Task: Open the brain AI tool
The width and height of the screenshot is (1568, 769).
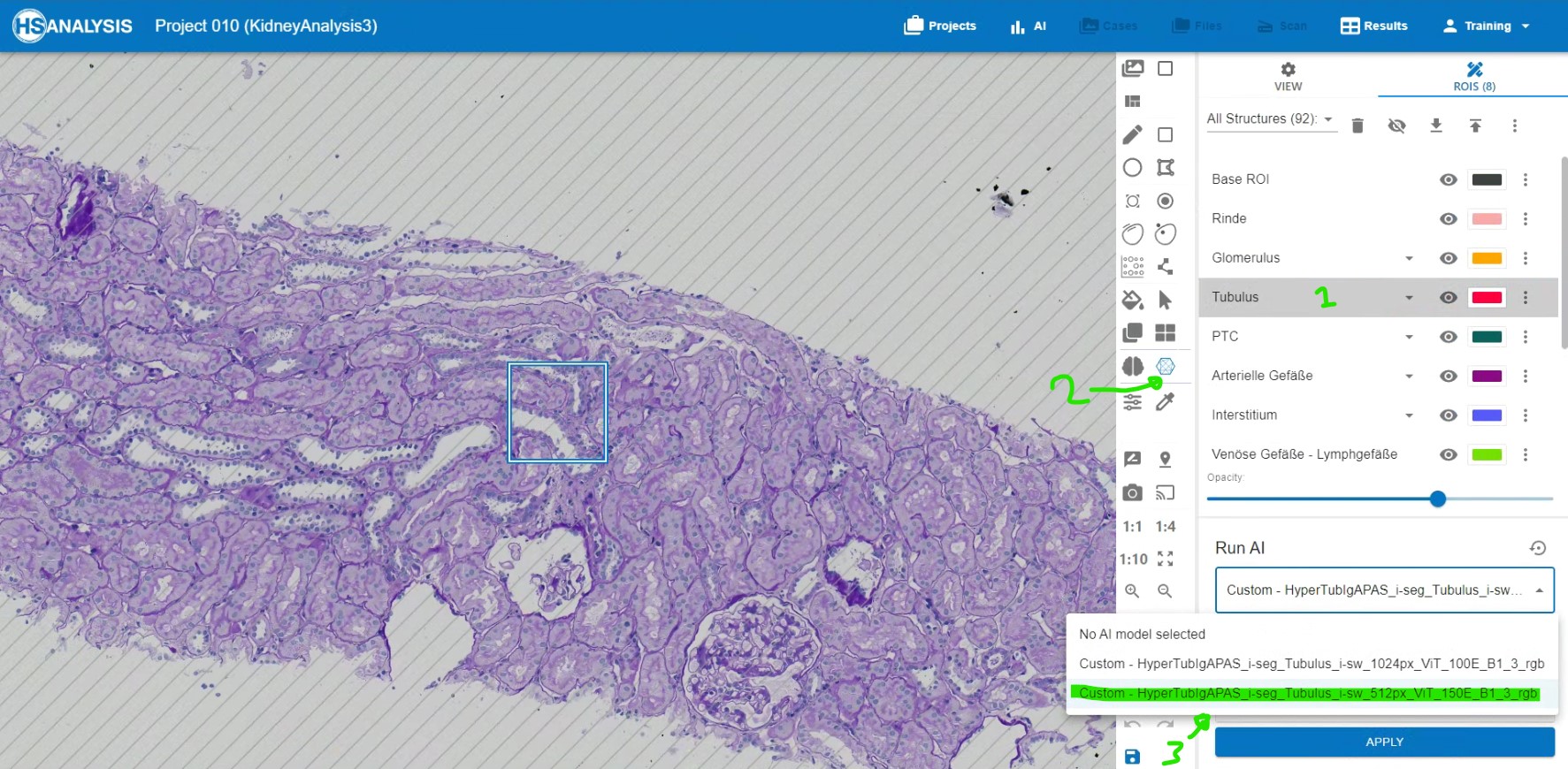Action: tap(1132, 366)
